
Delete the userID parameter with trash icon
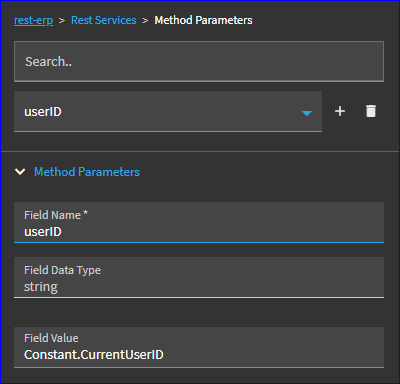pos(371,111)
